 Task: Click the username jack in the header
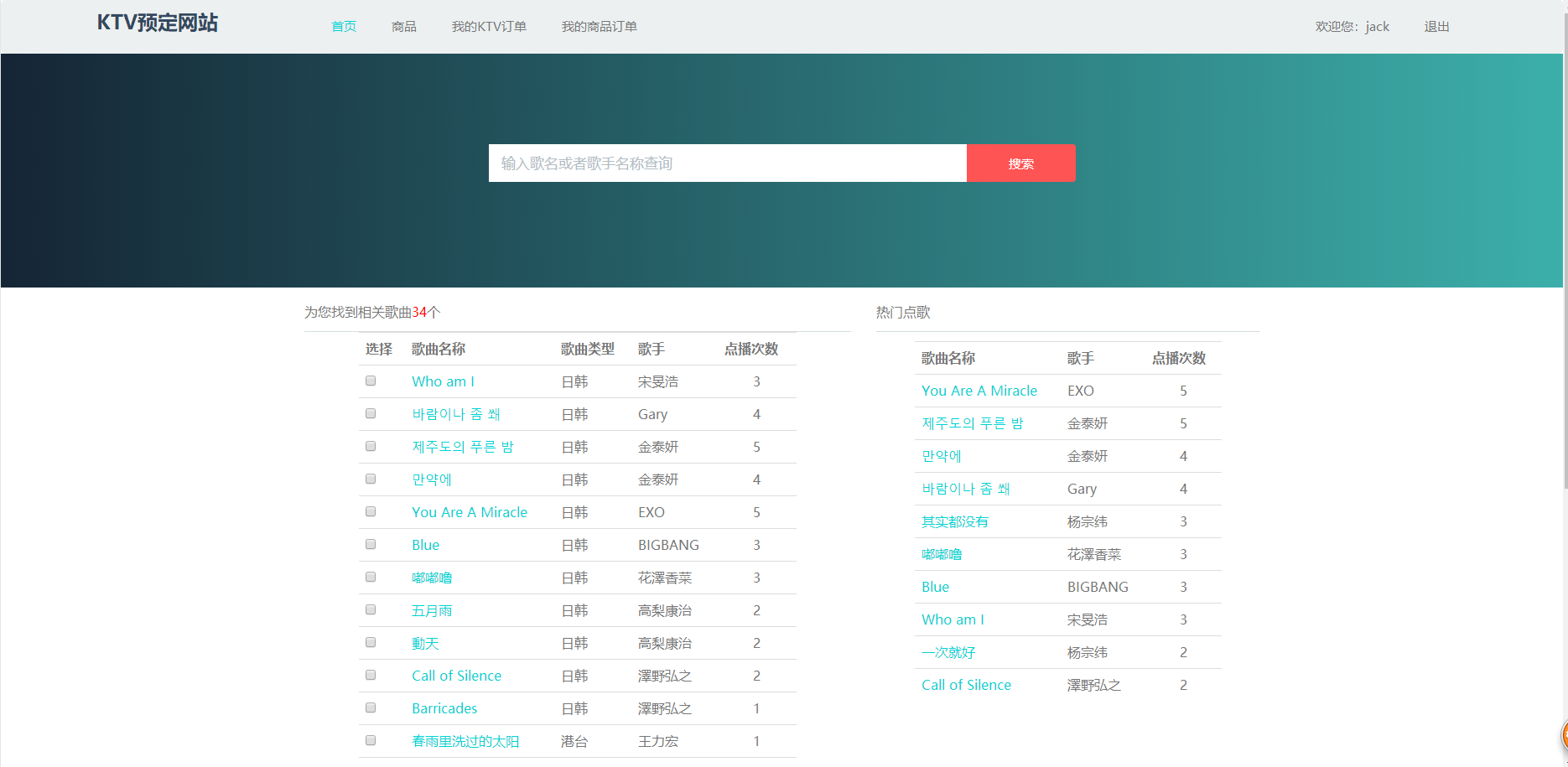(1376, 26)
